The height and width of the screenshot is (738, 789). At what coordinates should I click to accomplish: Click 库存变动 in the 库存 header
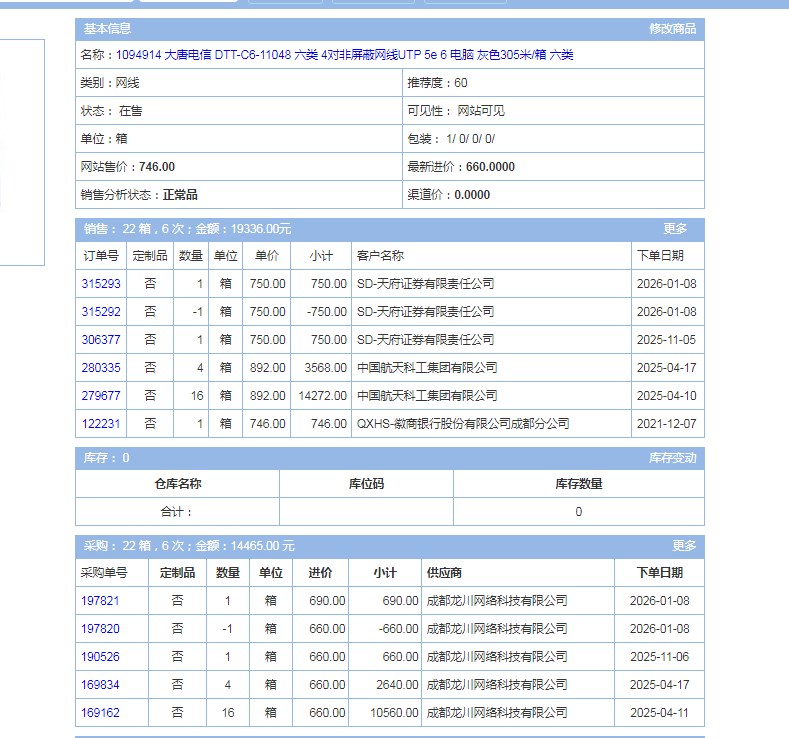pos(672,458)
